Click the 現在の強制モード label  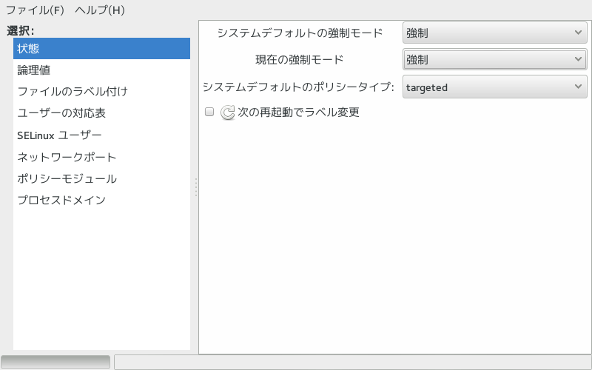[x=299, y=60]
